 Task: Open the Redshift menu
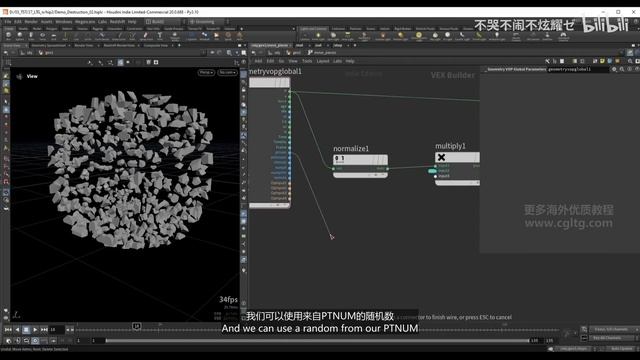(117, 22)
